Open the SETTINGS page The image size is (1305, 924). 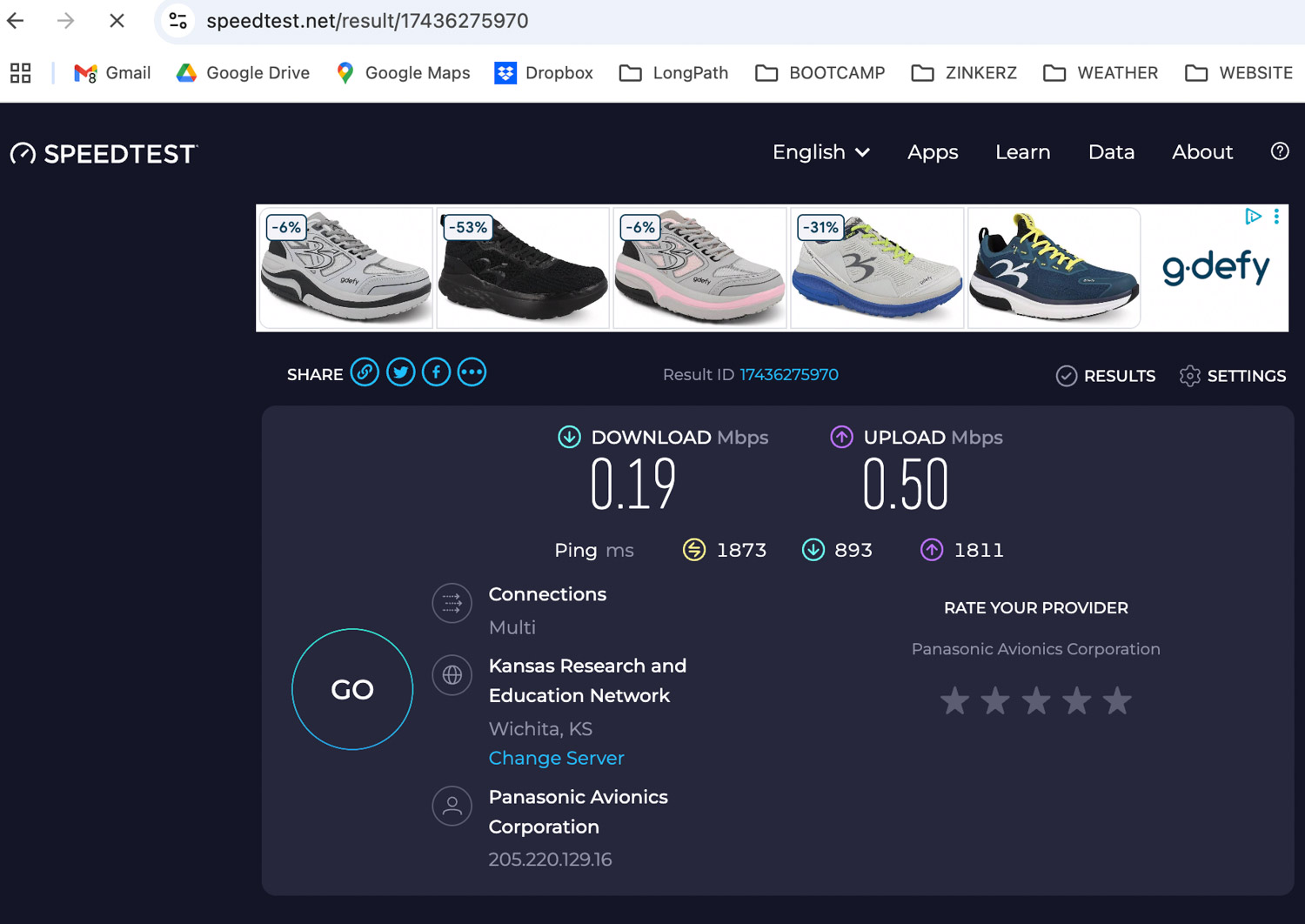pyautogui.click(x=1233, y=376)
